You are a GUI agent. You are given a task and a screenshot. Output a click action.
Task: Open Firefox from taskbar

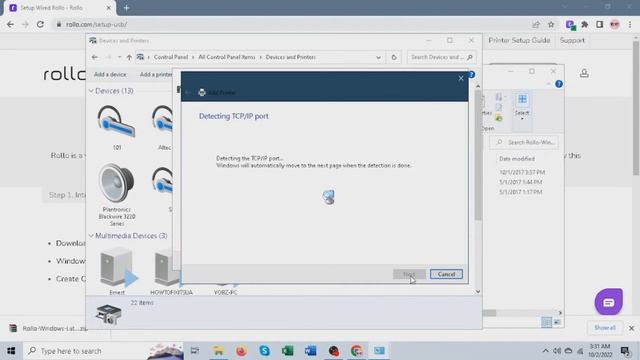[x=241, y=351]
